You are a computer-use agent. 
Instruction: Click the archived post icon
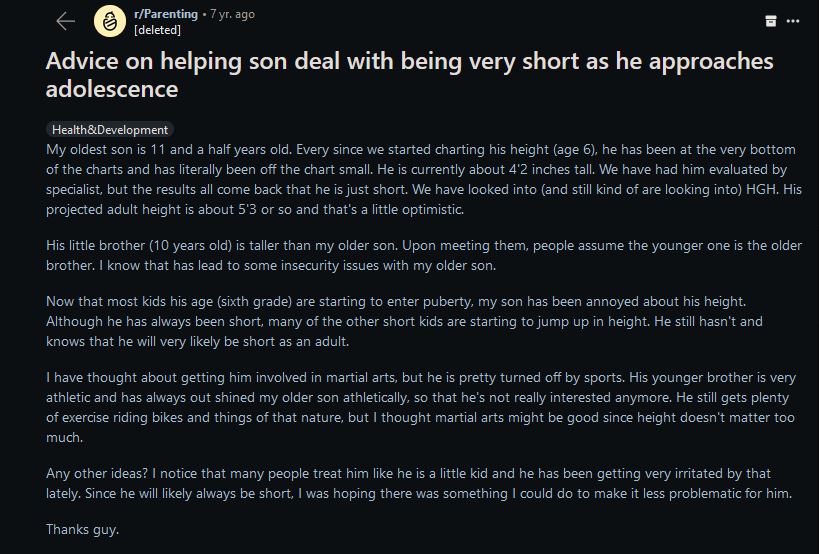(x=771, y=21)
